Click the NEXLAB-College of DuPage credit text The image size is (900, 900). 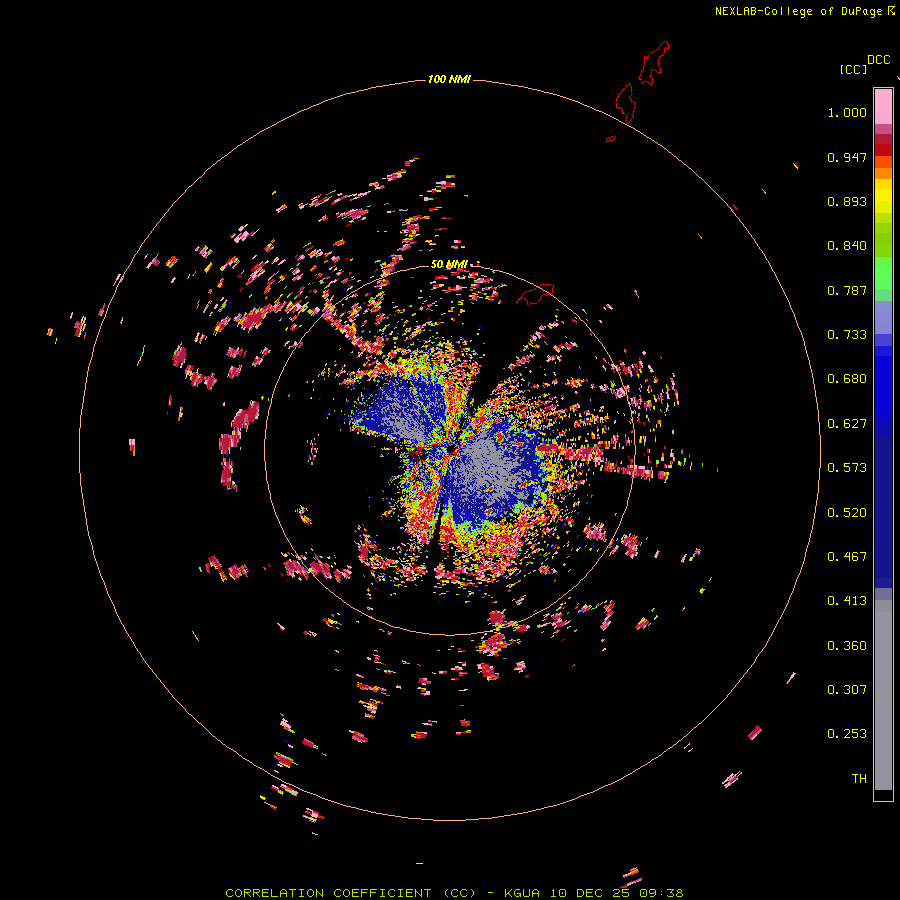tap(798, 11)
